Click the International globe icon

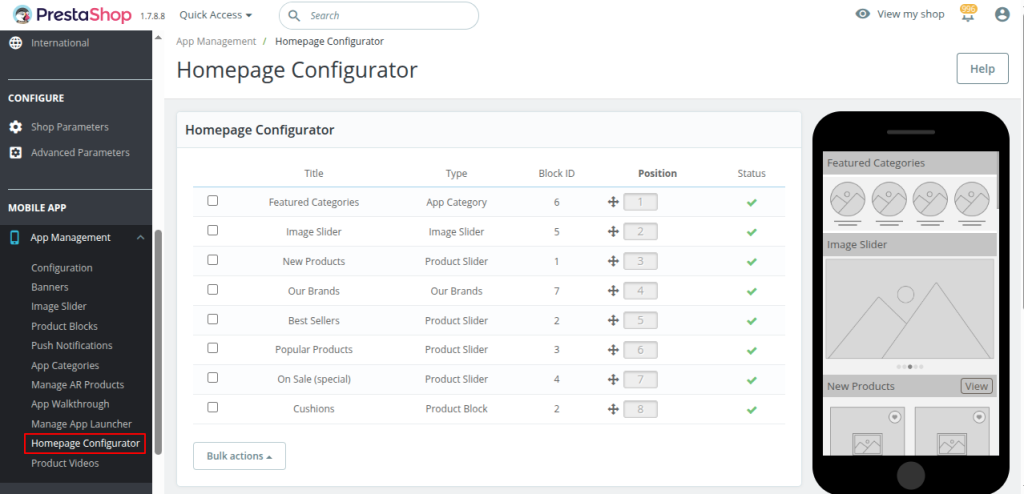pos(16,42)
